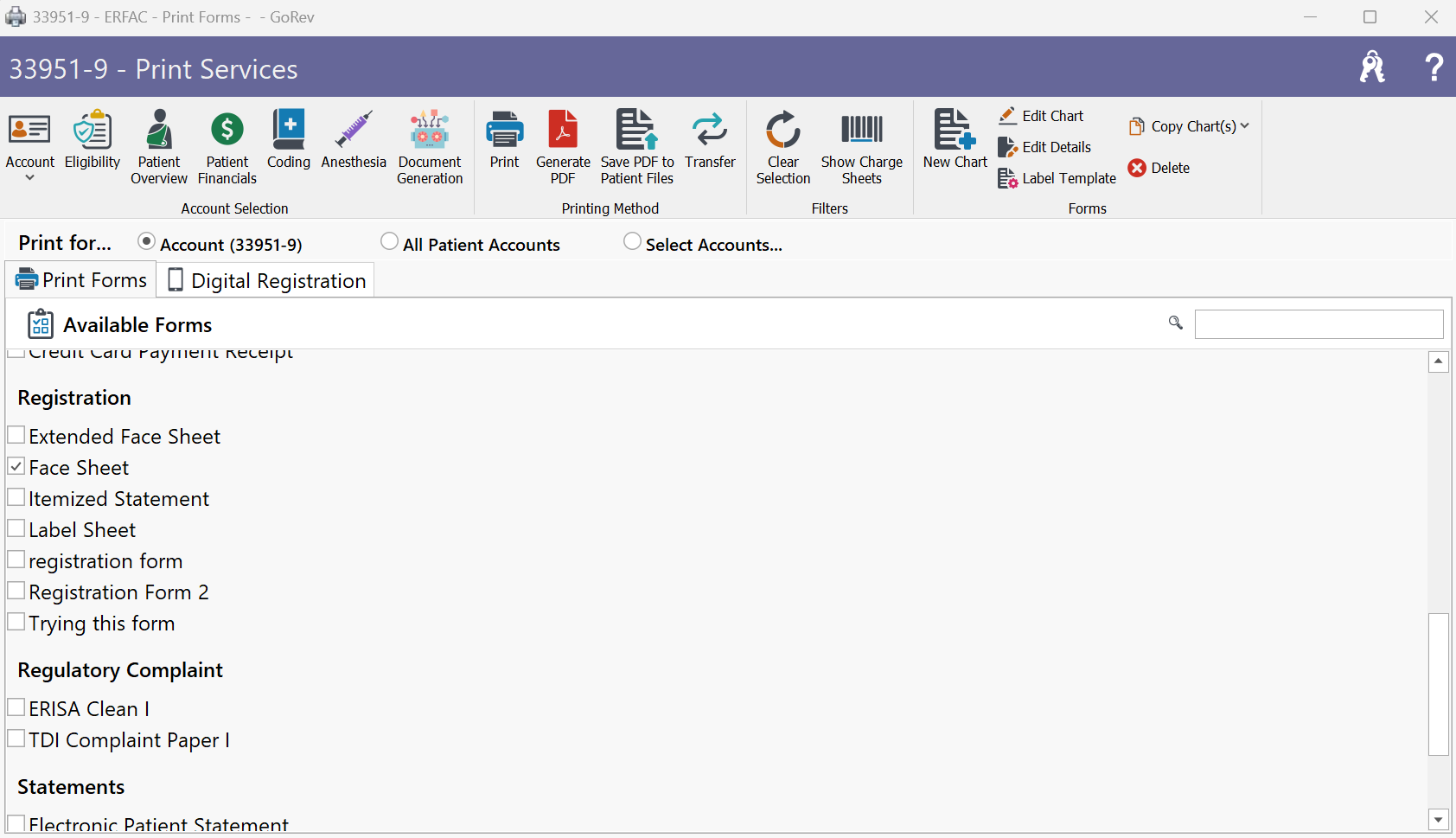Choose Select Accounts... radio option

(x=632, y=242)
